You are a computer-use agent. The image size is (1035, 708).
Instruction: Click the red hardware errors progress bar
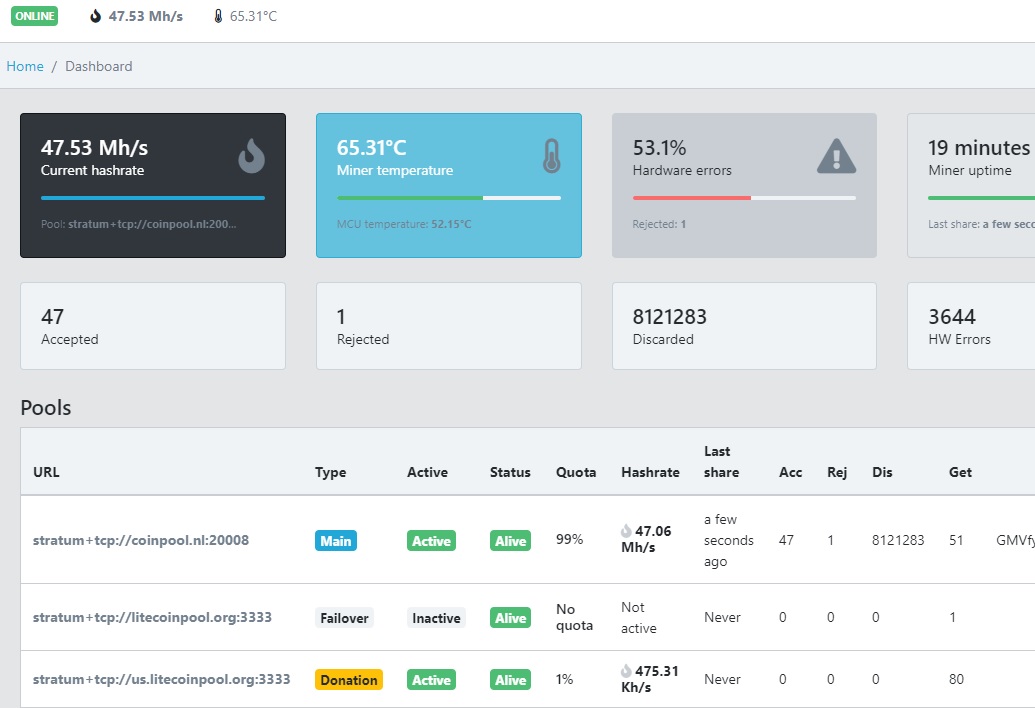(692, 197)
